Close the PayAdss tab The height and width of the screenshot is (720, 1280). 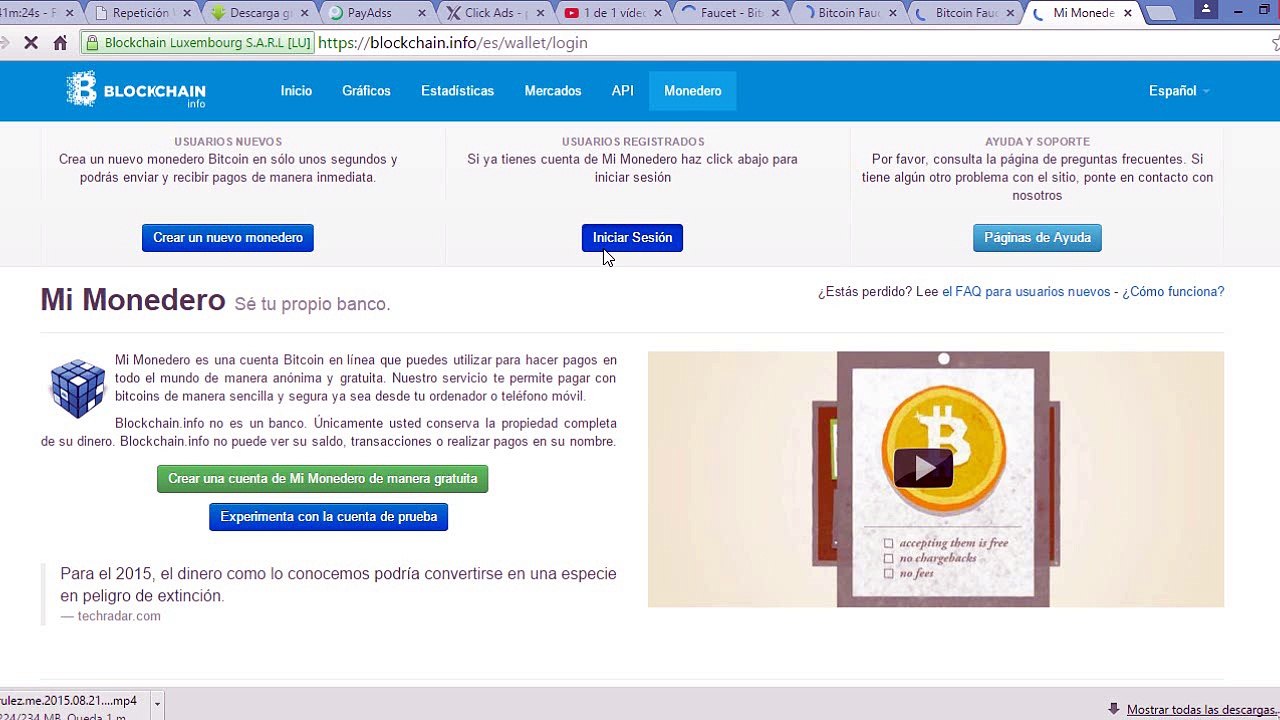click(x=422, y=13)
